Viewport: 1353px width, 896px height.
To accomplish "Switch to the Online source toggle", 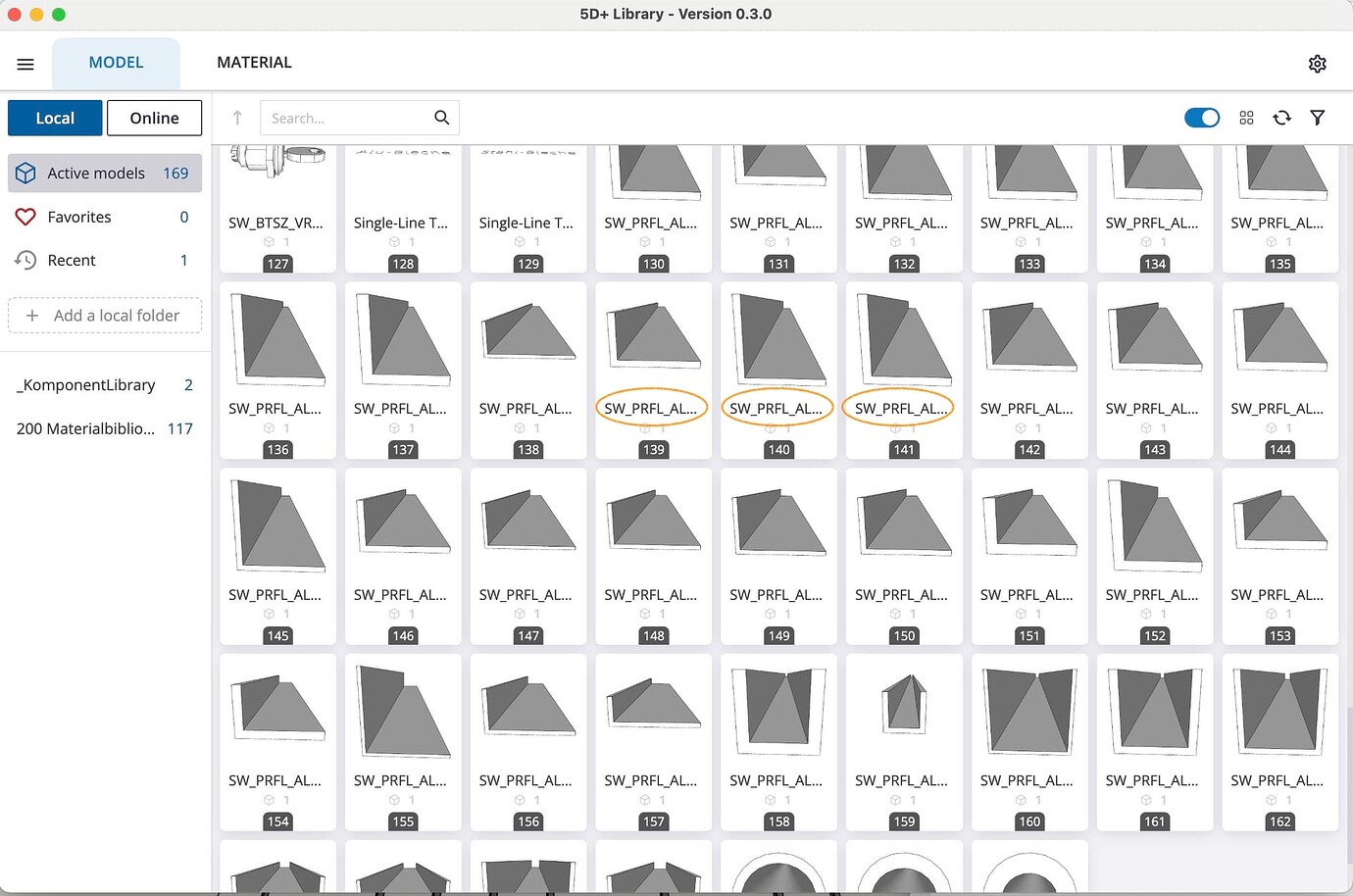I will pos(154,118).
